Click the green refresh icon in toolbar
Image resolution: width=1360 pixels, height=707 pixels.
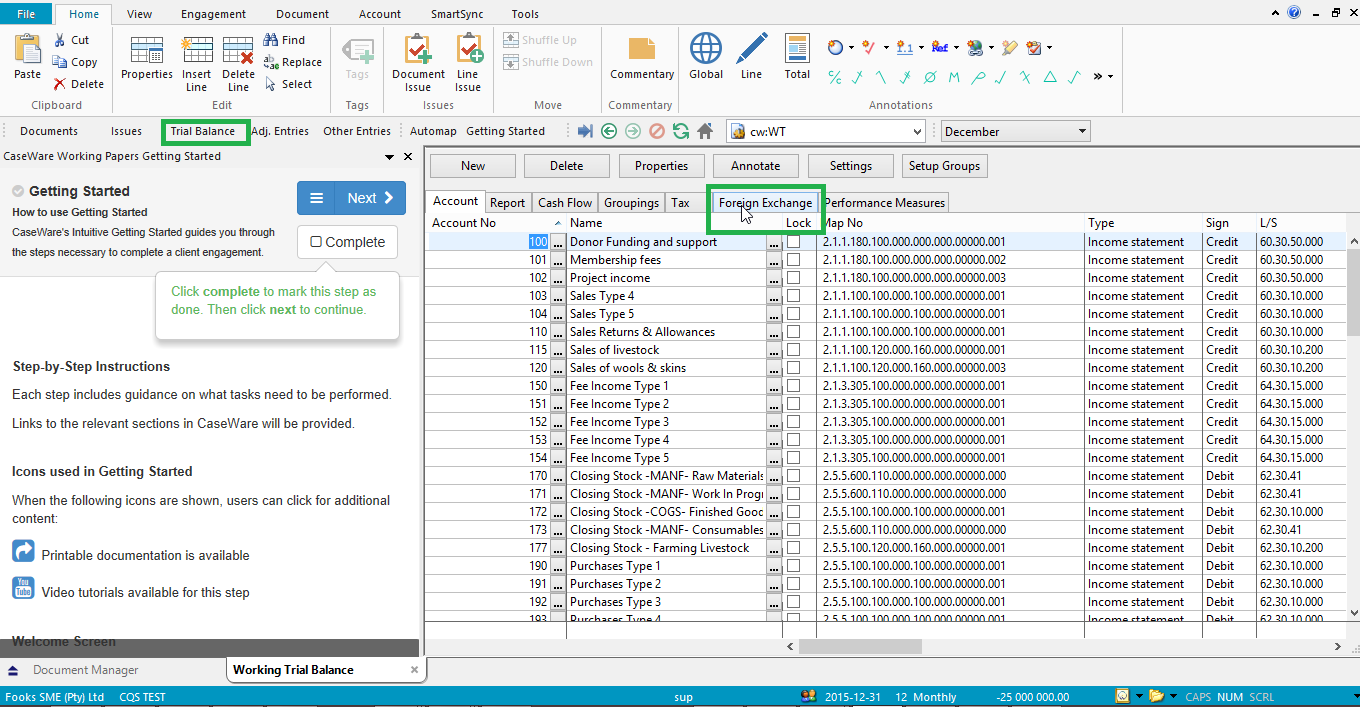click(681, 131)
